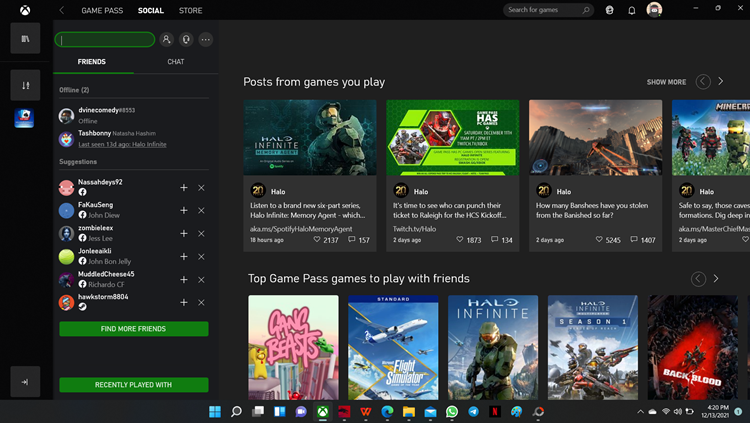
Task: Add hawkstorm8804 as friend
Action: pyautogui.click(x=184, y=302)
